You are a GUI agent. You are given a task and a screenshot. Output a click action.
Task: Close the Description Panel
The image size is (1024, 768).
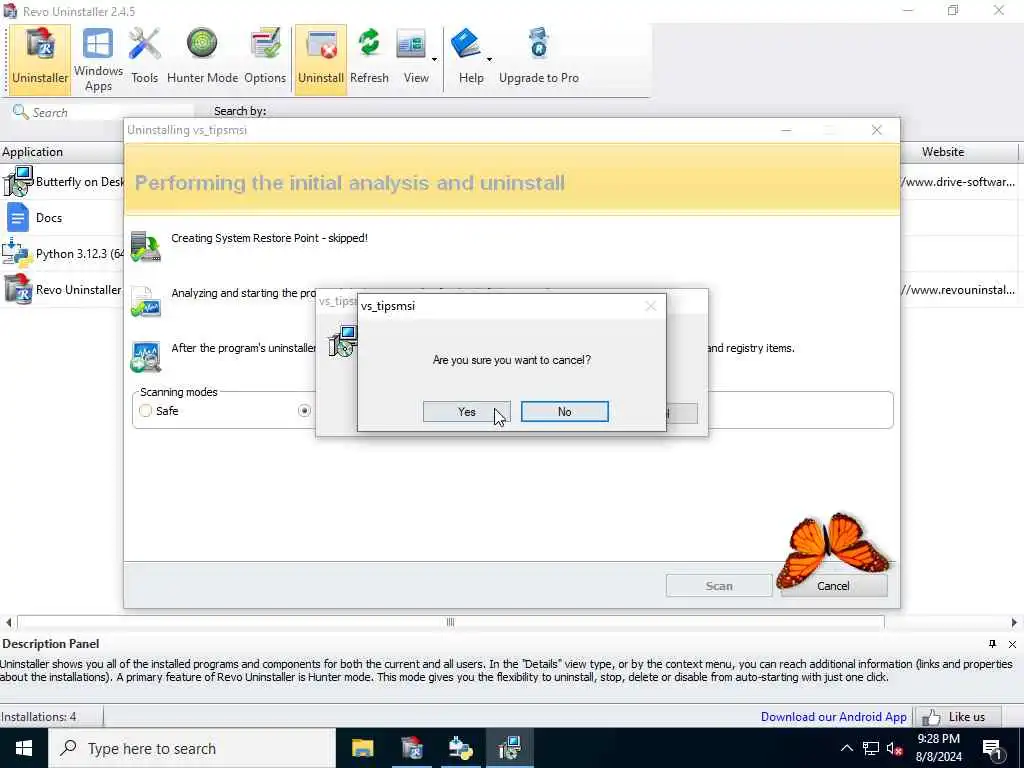pyautogui.click(x=1012, y=644)
